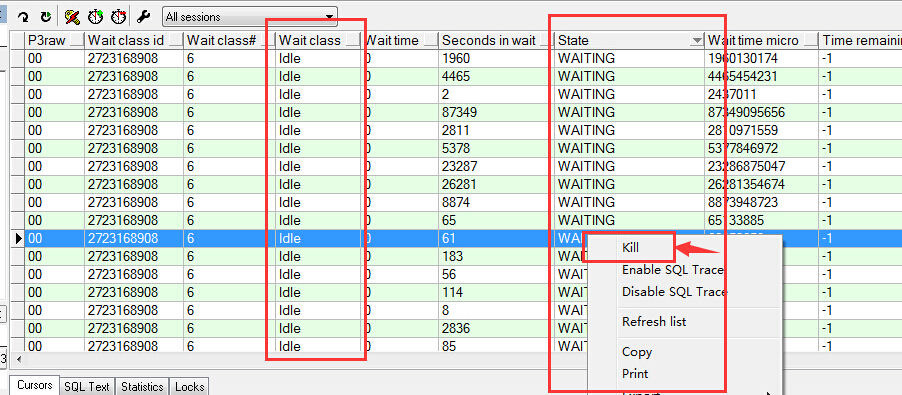The width and height of the screenshot is (902, 395).
Task: Click the Refresh sessions toolbar icon
Action: tap(23, 17)
